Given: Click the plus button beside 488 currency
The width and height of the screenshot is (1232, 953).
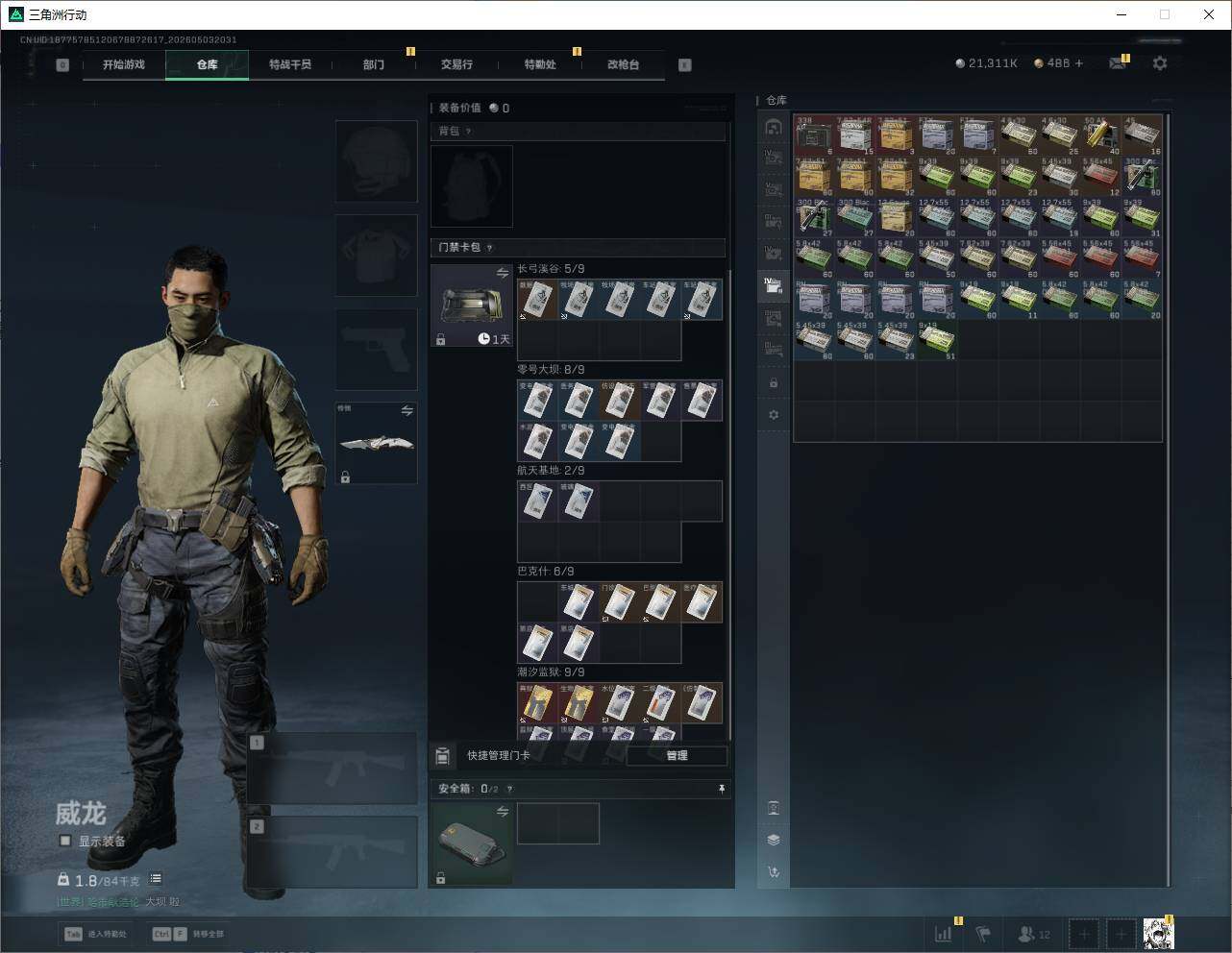Looking at the screenshot, I should 1079,63.
